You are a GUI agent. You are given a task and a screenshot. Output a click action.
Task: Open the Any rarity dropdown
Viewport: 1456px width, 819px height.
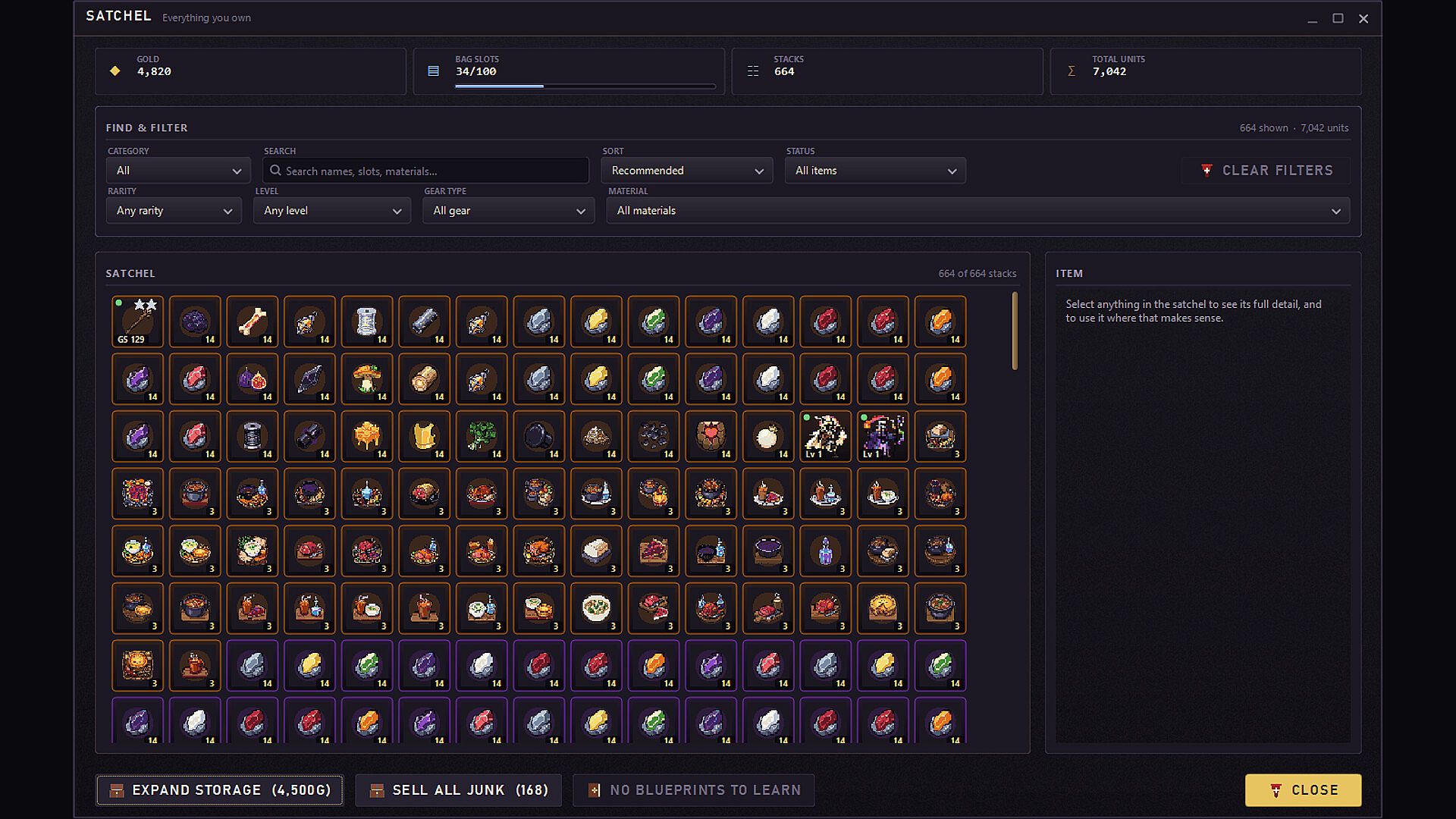(x=174, y=211)
